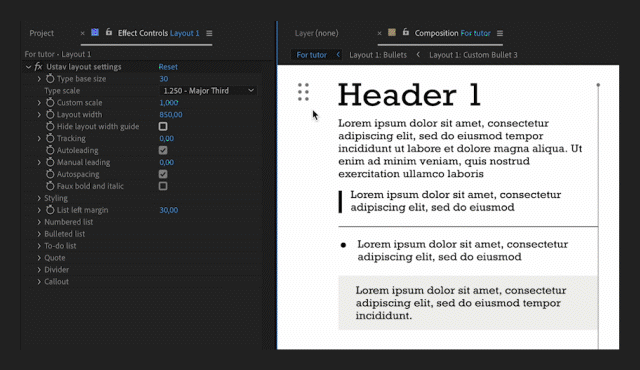Click the List left margin stopwatch

coord(50,210)
